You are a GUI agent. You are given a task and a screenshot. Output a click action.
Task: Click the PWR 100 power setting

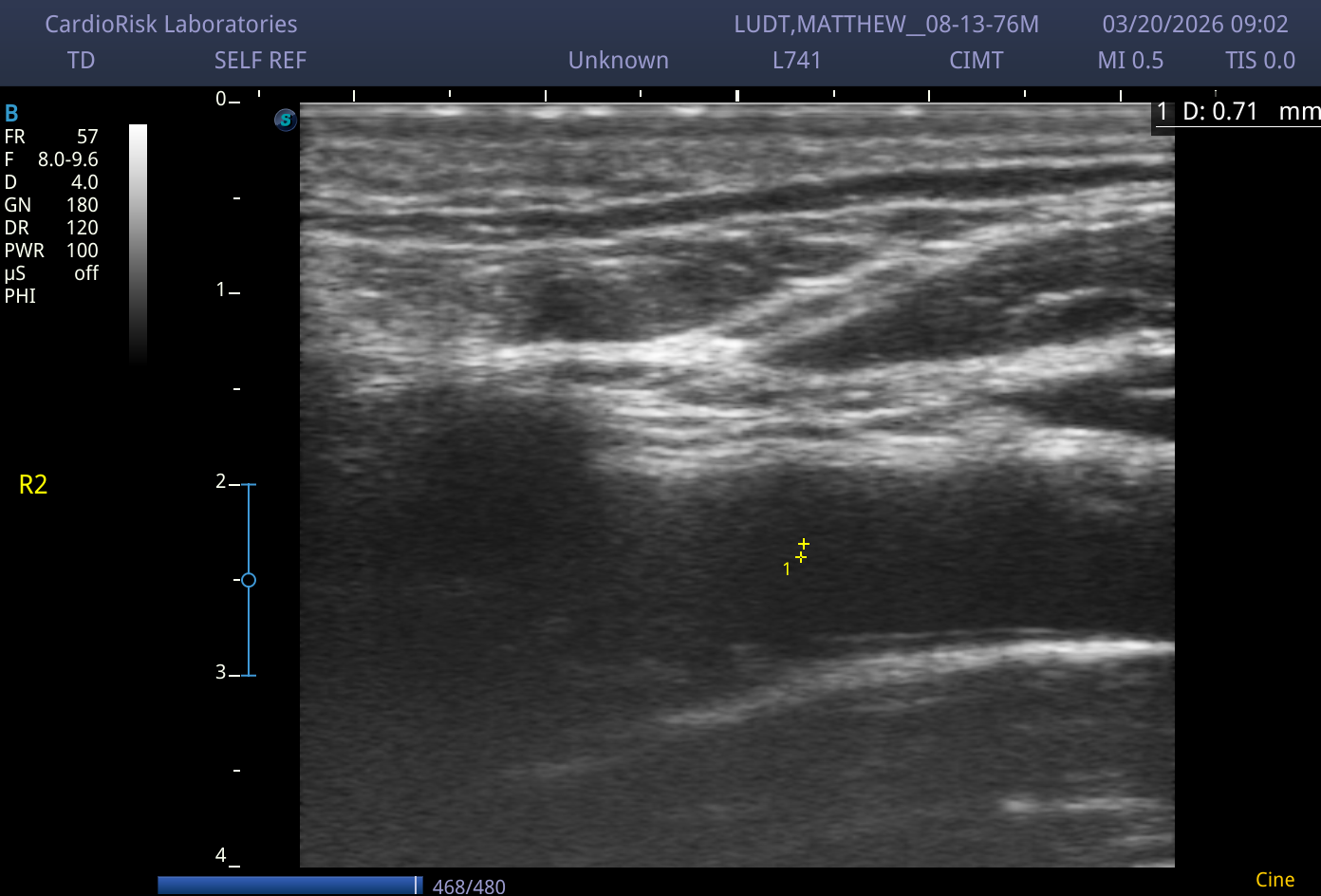tap(51, 251)
